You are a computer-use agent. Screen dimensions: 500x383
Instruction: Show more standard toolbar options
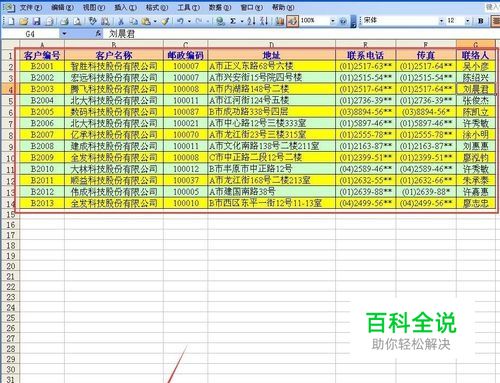pos(353,22)
